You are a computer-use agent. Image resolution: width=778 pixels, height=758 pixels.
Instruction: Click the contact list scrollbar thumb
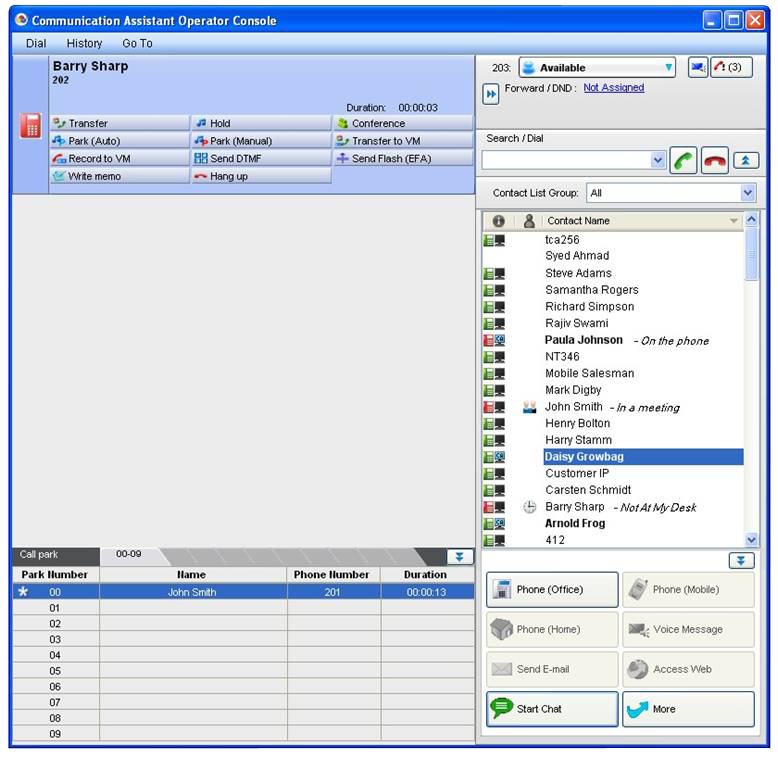(x=751, y=253)
